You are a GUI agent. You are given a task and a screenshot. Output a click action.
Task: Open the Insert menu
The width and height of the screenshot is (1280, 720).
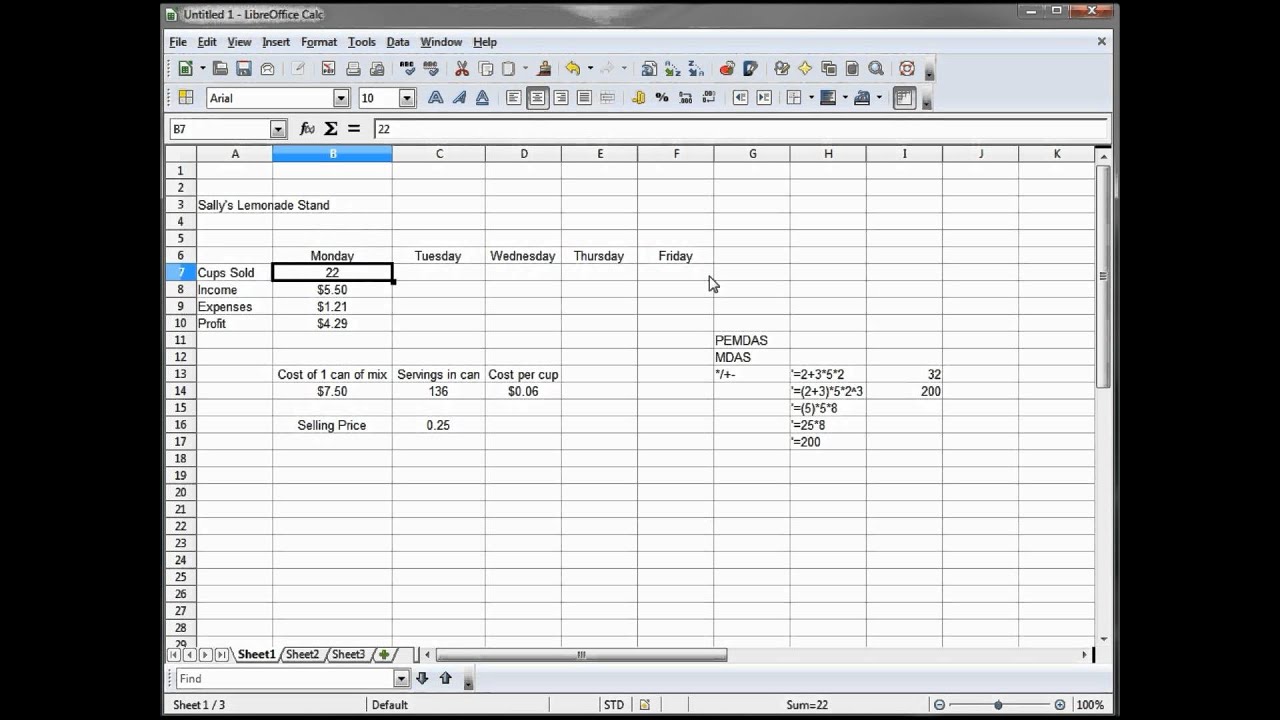[x=276, y=42]
